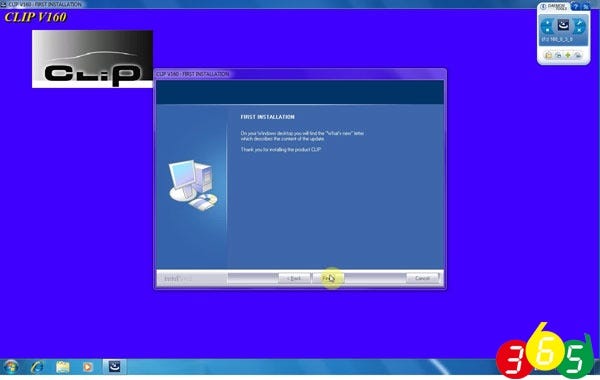Screen dimensions: 600x380
Task: Select the mounted CLIP image icon in gadget
Action: pyautogui.click(x=563, y=25)
